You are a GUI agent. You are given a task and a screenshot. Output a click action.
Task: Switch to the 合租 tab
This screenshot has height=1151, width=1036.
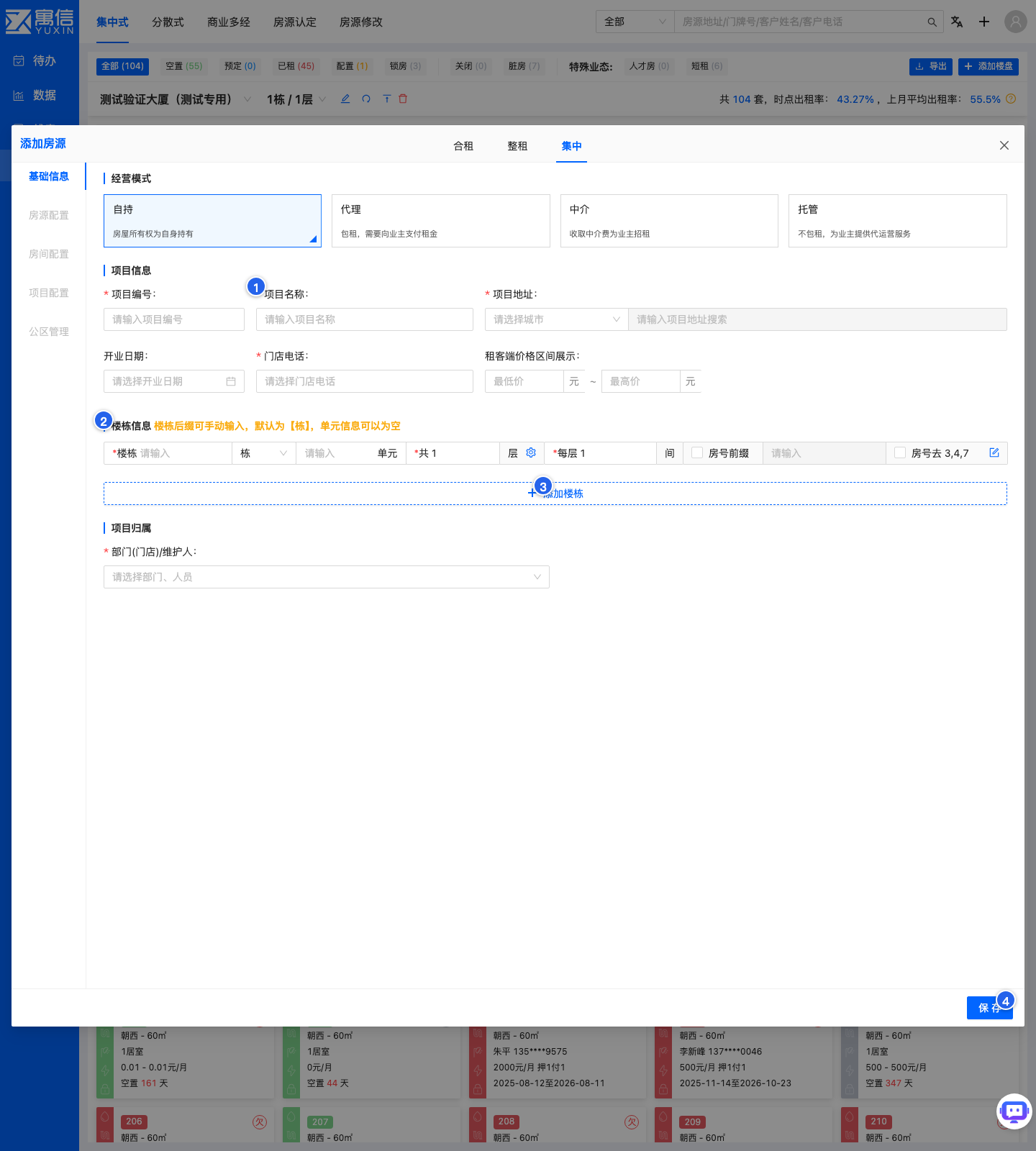tap(463, 146)
